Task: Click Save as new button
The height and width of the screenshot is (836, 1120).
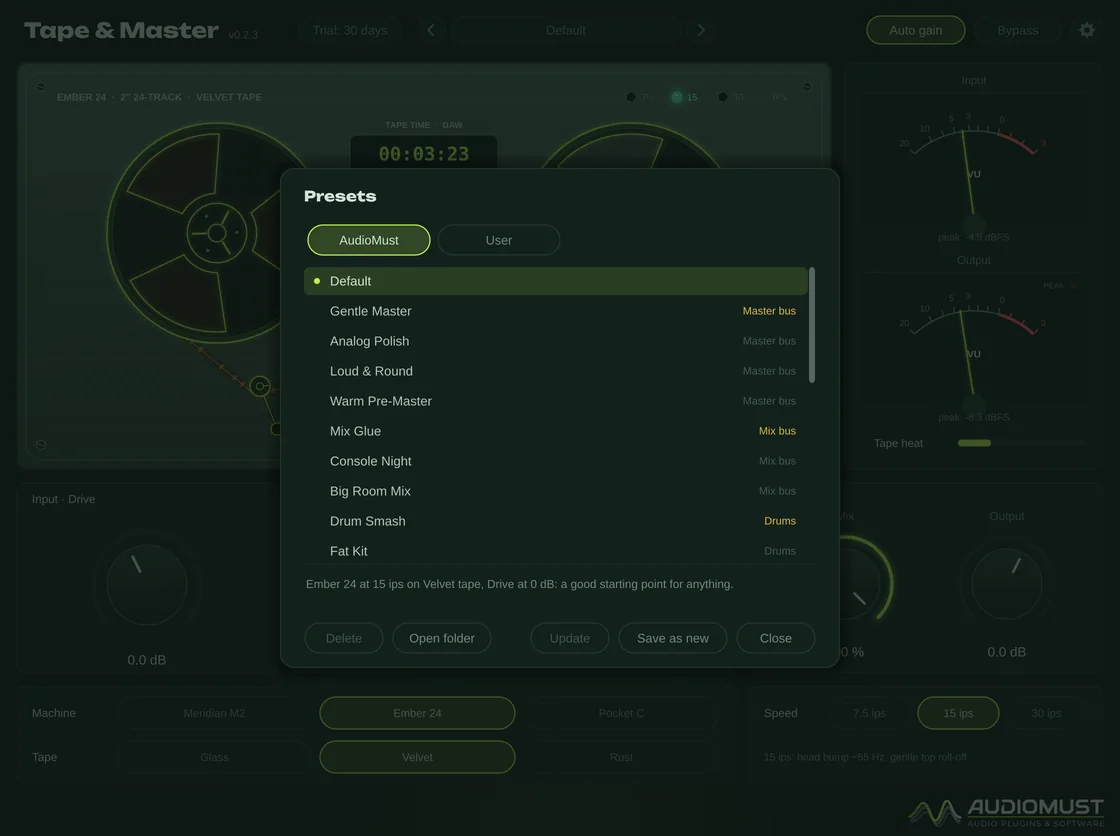Action: coord(673,638)
